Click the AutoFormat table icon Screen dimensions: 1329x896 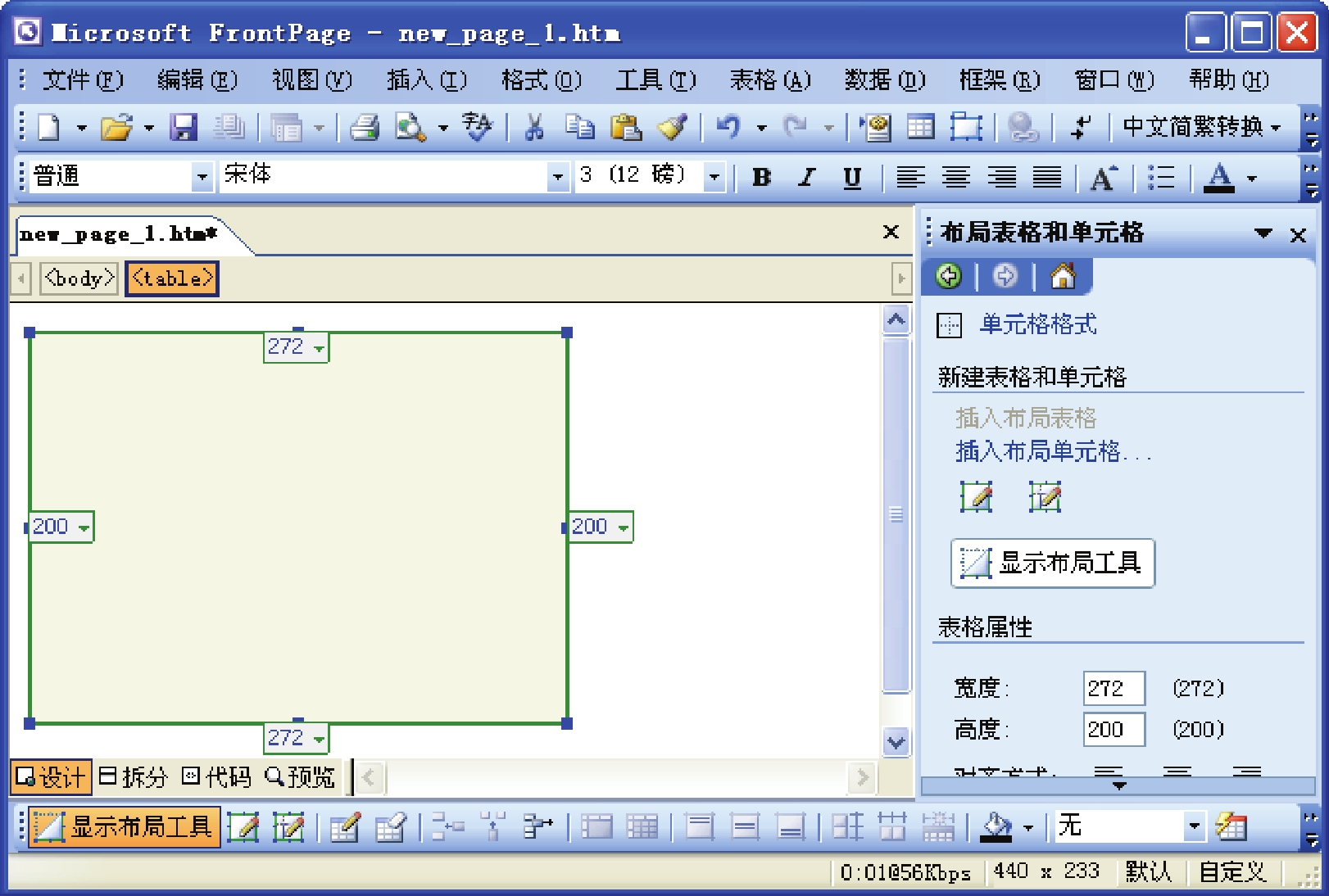[1231, 828]
